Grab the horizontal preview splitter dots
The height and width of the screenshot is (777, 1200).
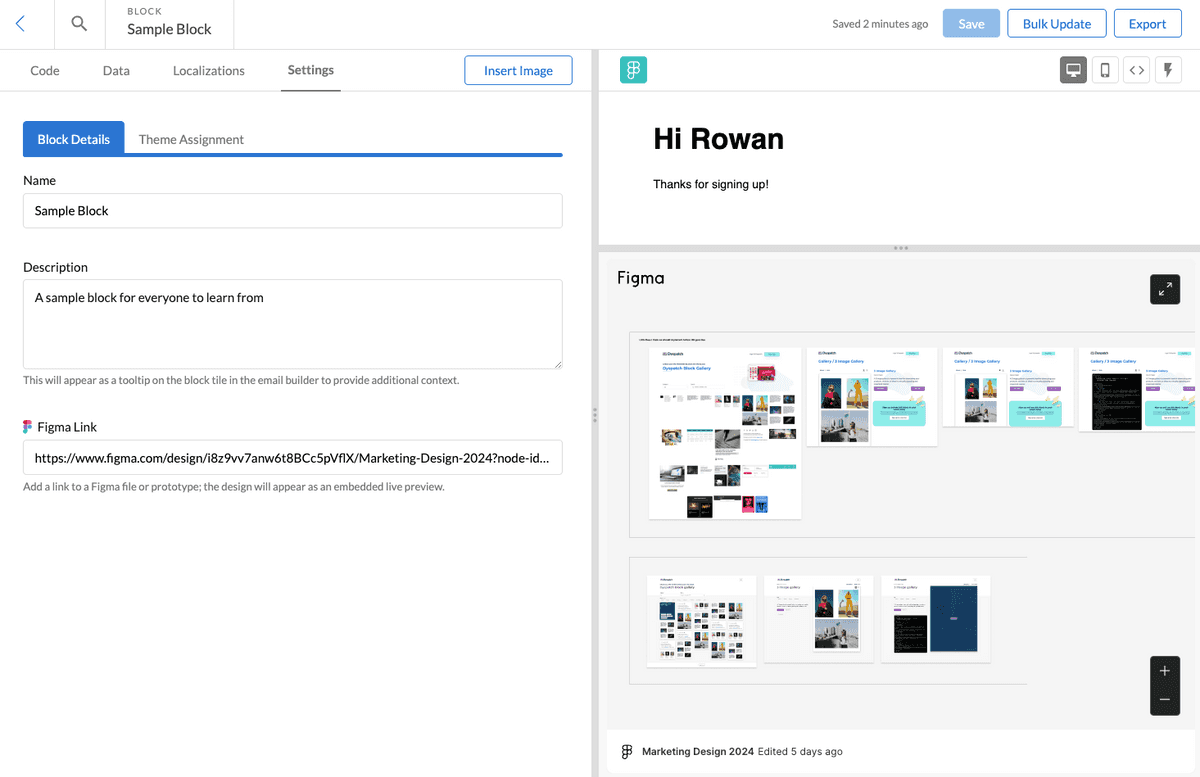pyautogui.click(x=900, y=248)
